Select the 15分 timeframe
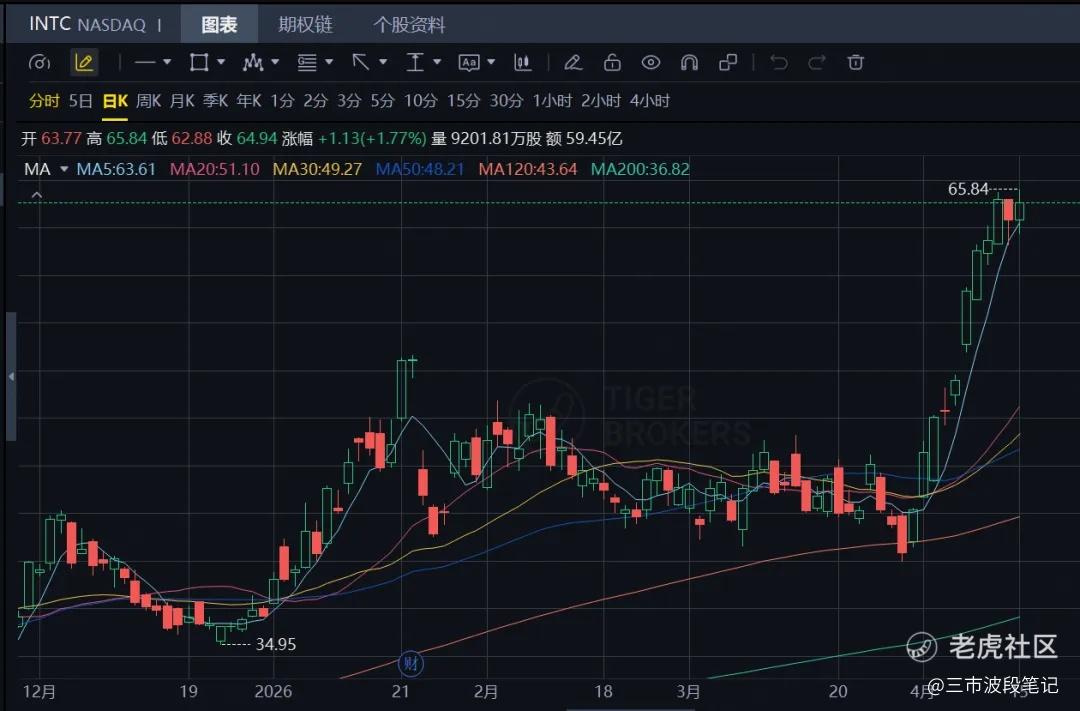 [x=464, y=101]
